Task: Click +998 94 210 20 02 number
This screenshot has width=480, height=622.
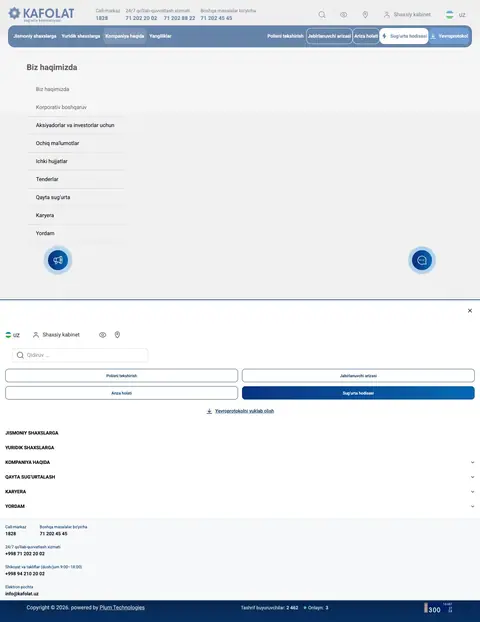Action: (x=25, y=574)
